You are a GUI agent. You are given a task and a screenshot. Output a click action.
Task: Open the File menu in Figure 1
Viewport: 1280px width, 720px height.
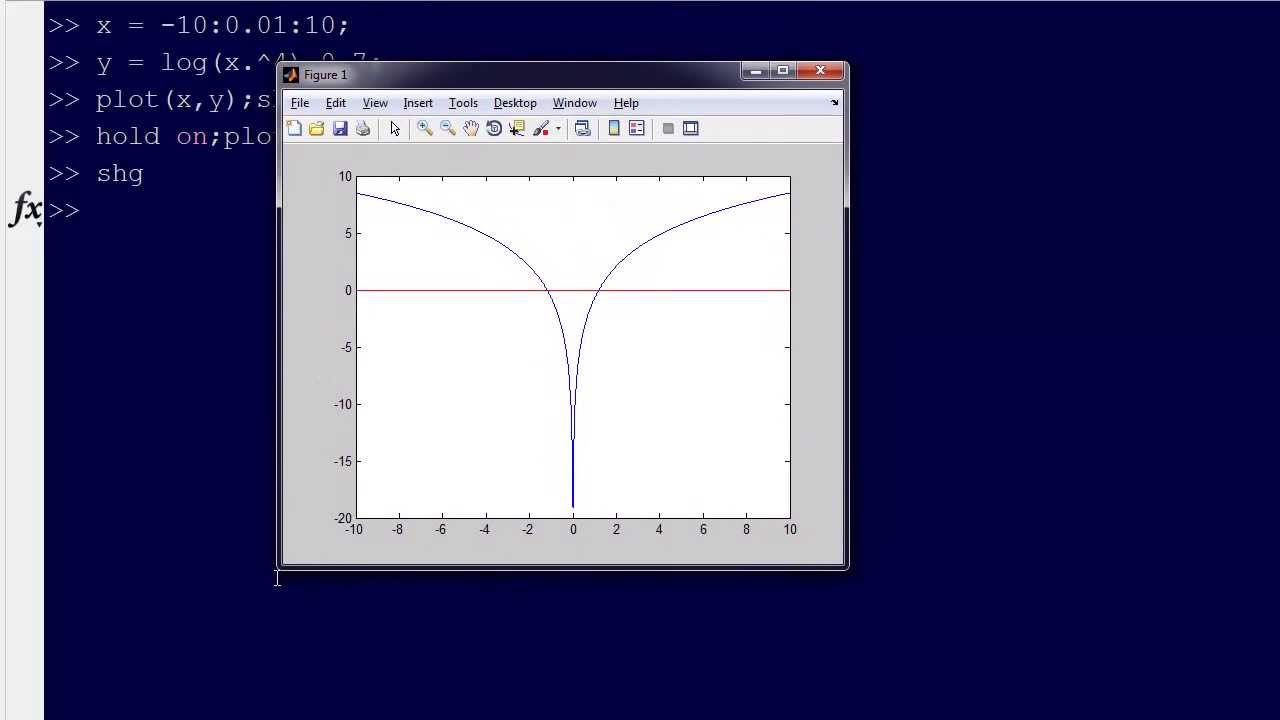pos(299,103)
